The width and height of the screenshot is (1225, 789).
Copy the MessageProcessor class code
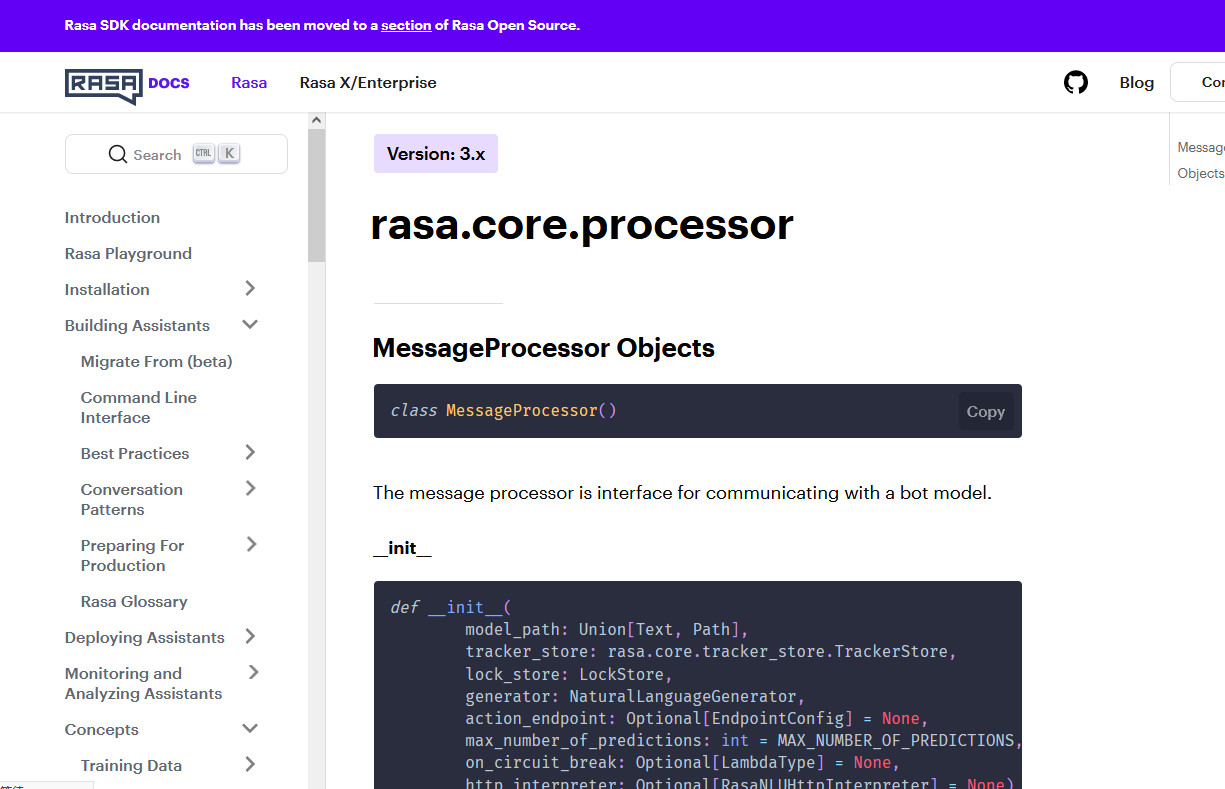(986, 411)
